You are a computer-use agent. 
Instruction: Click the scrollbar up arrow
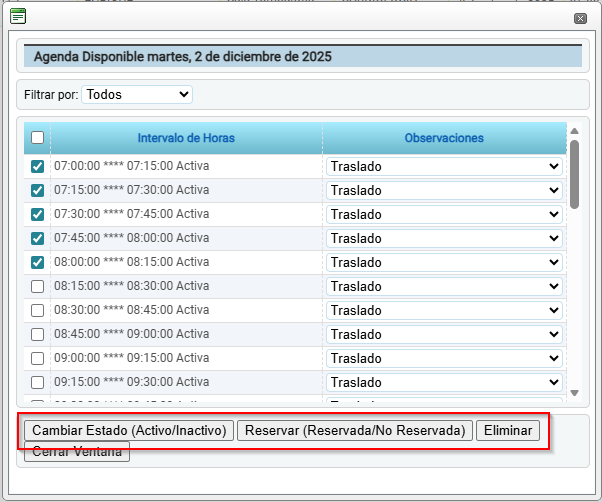574,131
